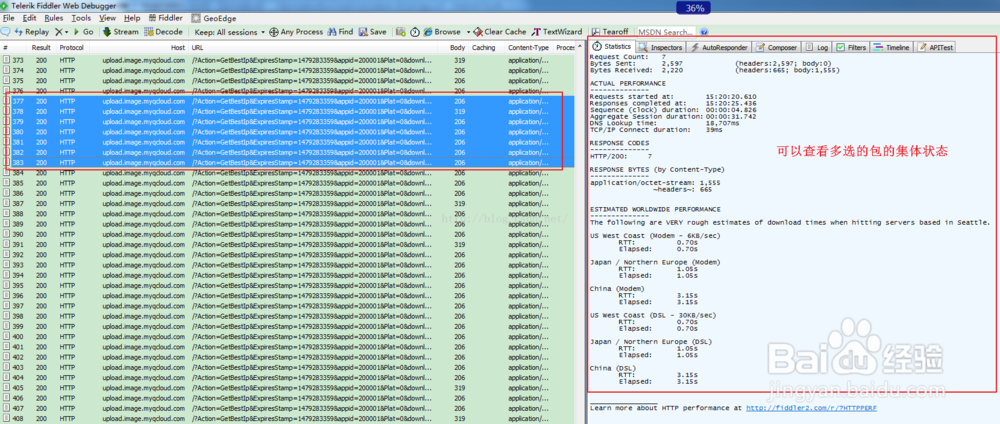This screenshot has width=1000, height=424.
Task: Select session row 408
Action: (287, 418)
